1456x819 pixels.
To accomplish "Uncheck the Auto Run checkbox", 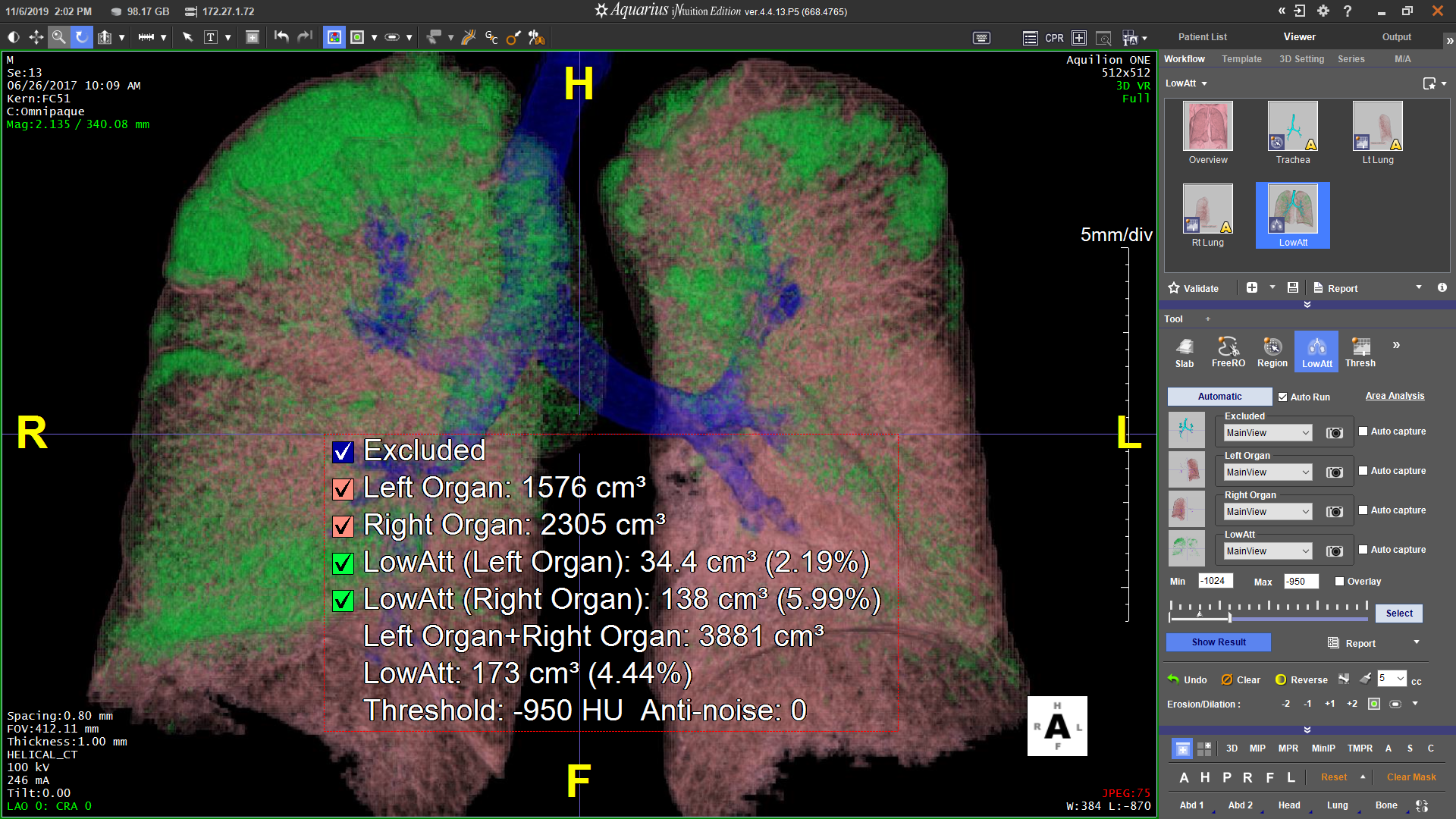I will pyautogui.click(x=1283, y=397).
